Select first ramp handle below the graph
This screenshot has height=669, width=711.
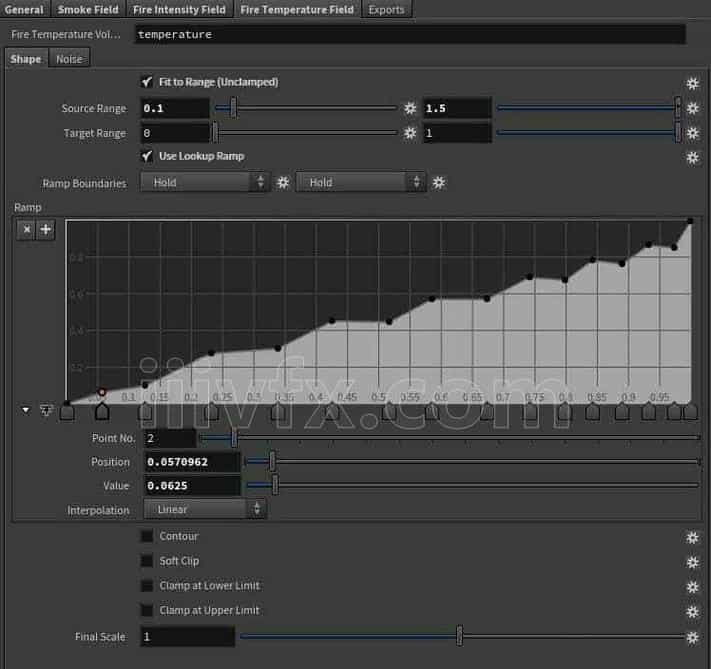pos(67,412)
